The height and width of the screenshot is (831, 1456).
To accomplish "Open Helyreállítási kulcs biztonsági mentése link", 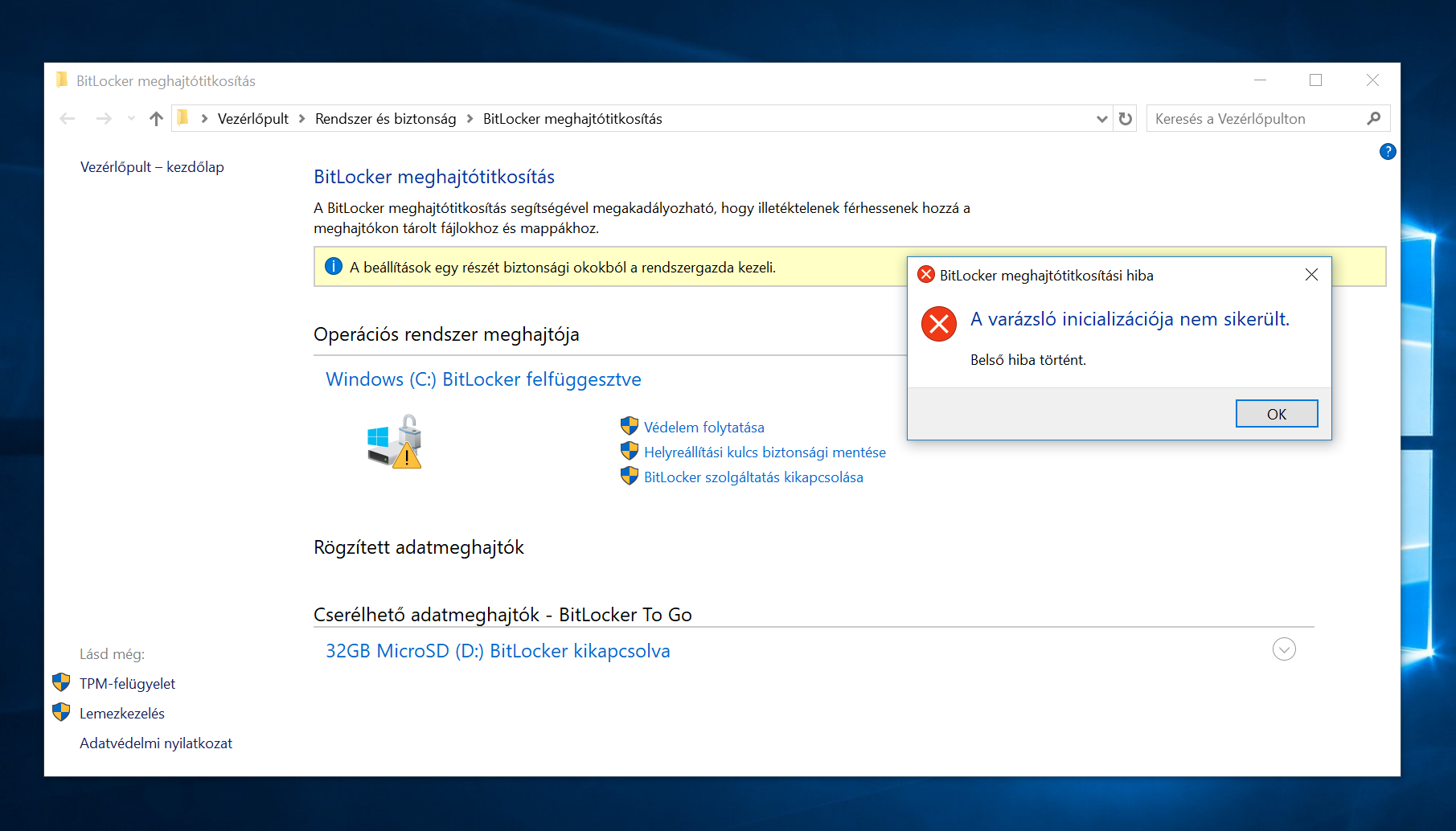I will click(x=765, y=452).
